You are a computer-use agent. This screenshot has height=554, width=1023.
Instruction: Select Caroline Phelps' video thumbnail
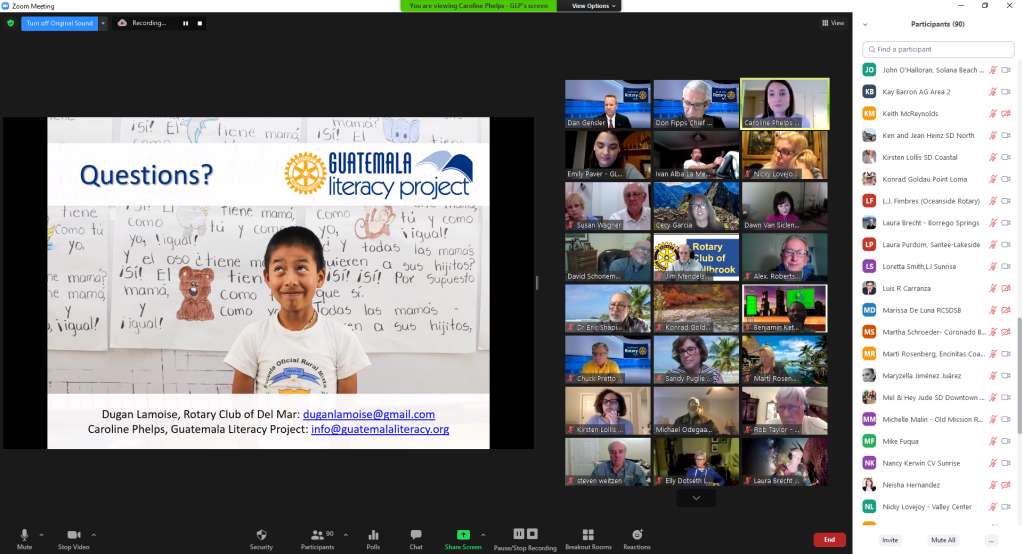pyautogui.click(x=784, y=104)
